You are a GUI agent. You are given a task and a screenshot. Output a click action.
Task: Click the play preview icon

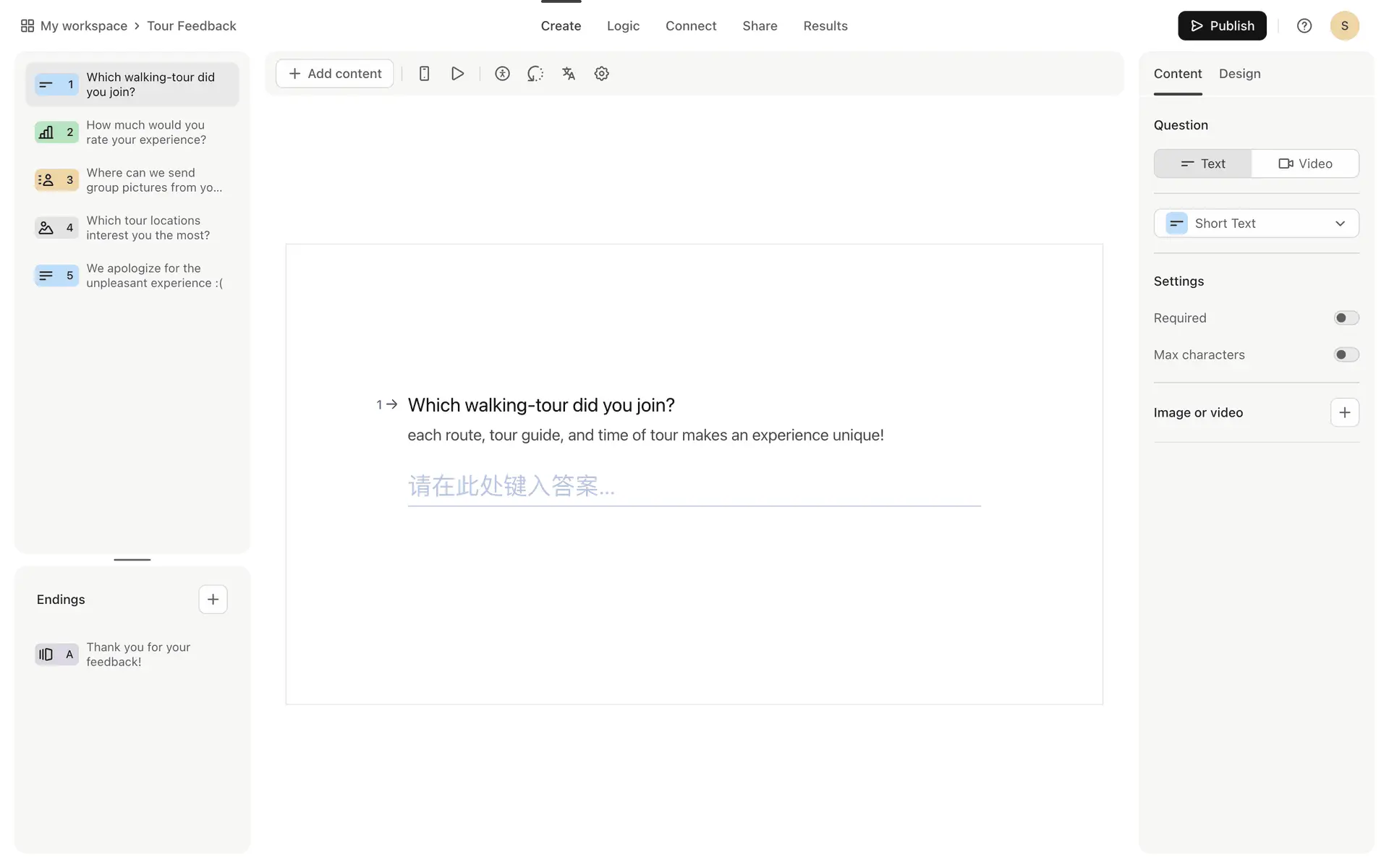point(457,74)
